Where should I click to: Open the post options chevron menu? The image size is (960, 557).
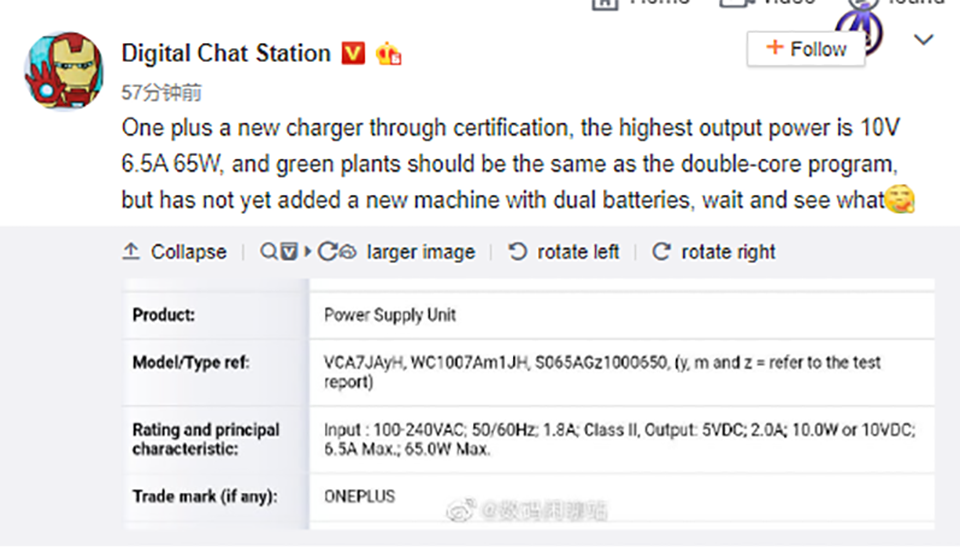(x=923, y=40)
